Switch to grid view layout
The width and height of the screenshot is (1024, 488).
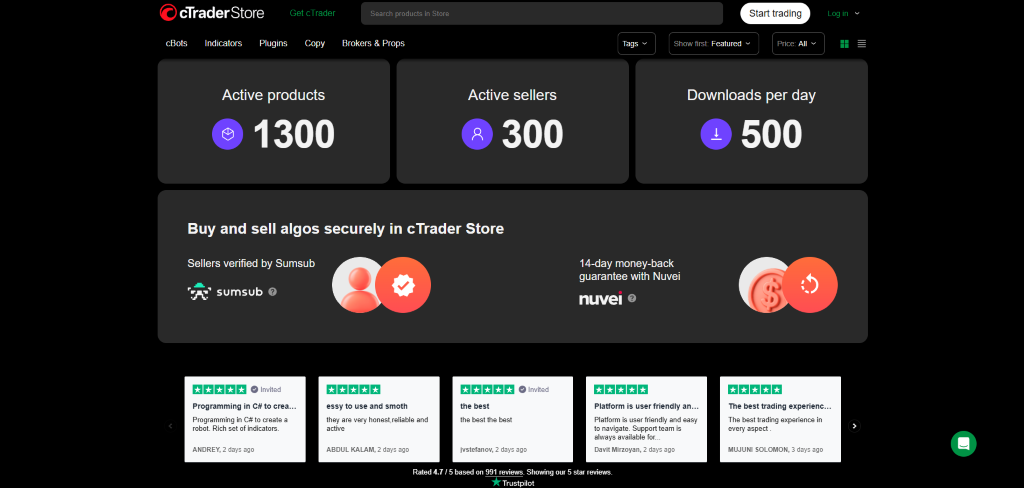click(844, 44)
